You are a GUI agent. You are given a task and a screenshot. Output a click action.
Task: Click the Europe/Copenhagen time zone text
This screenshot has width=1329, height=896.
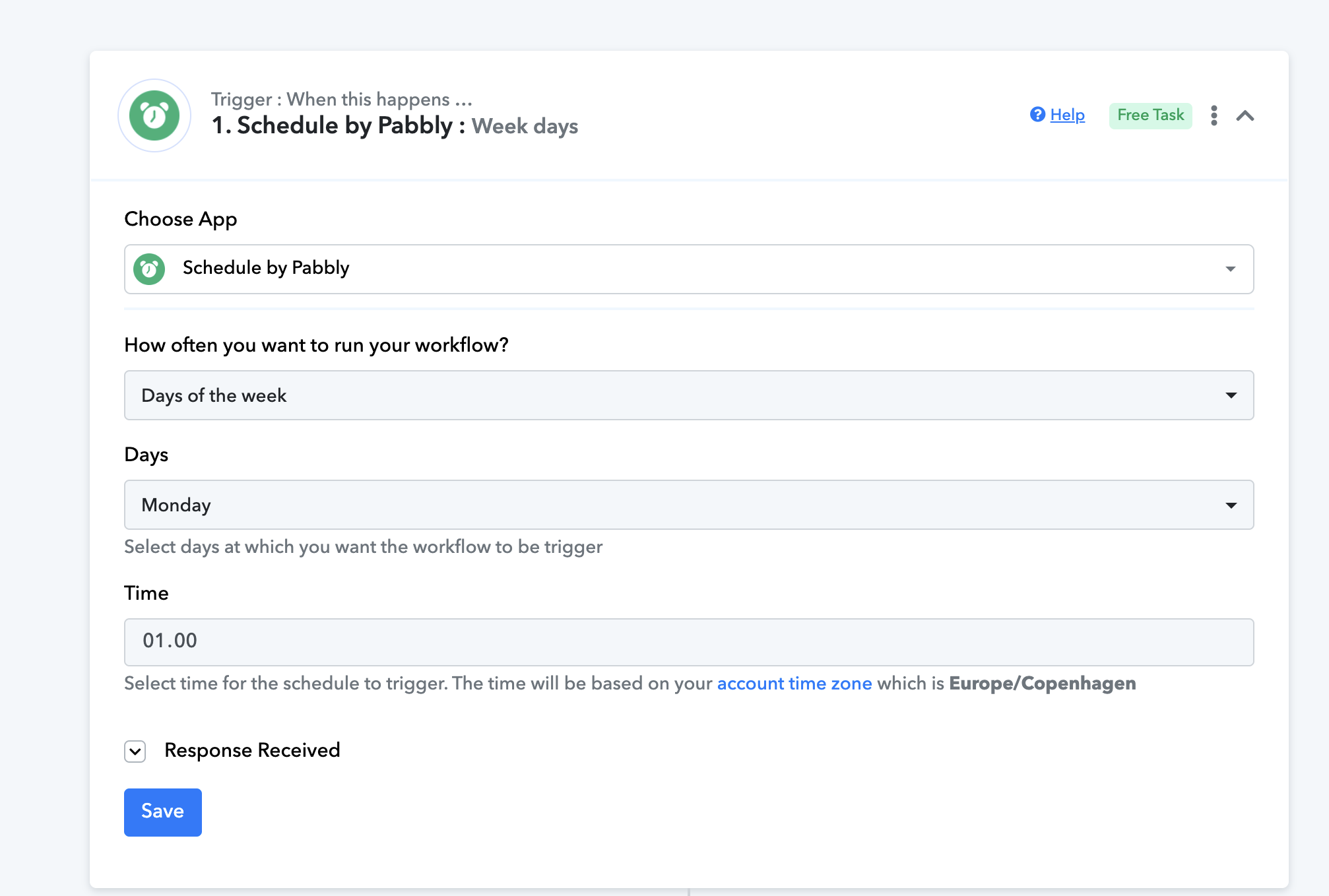pyautogui.click(x=1043, y=684)
